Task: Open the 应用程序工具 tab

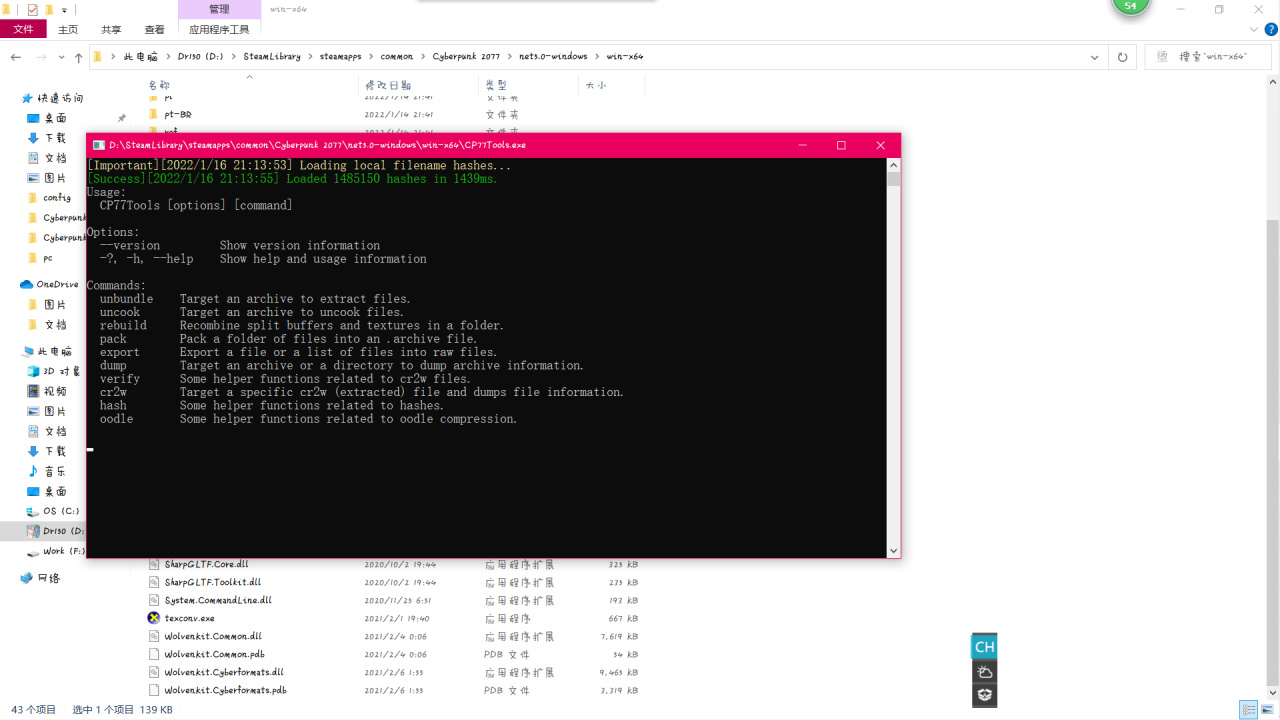Action: pyautogui.click(x=219, y=30)
